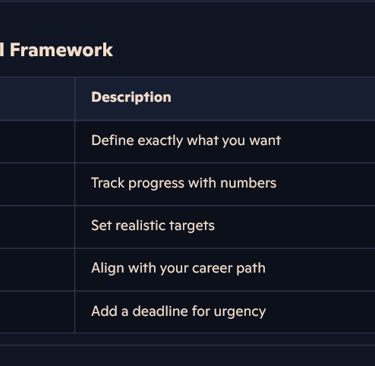Select the Description column header
Image resolution: width=375 pixels, height=366 pixels.
[x=131, y=97]
